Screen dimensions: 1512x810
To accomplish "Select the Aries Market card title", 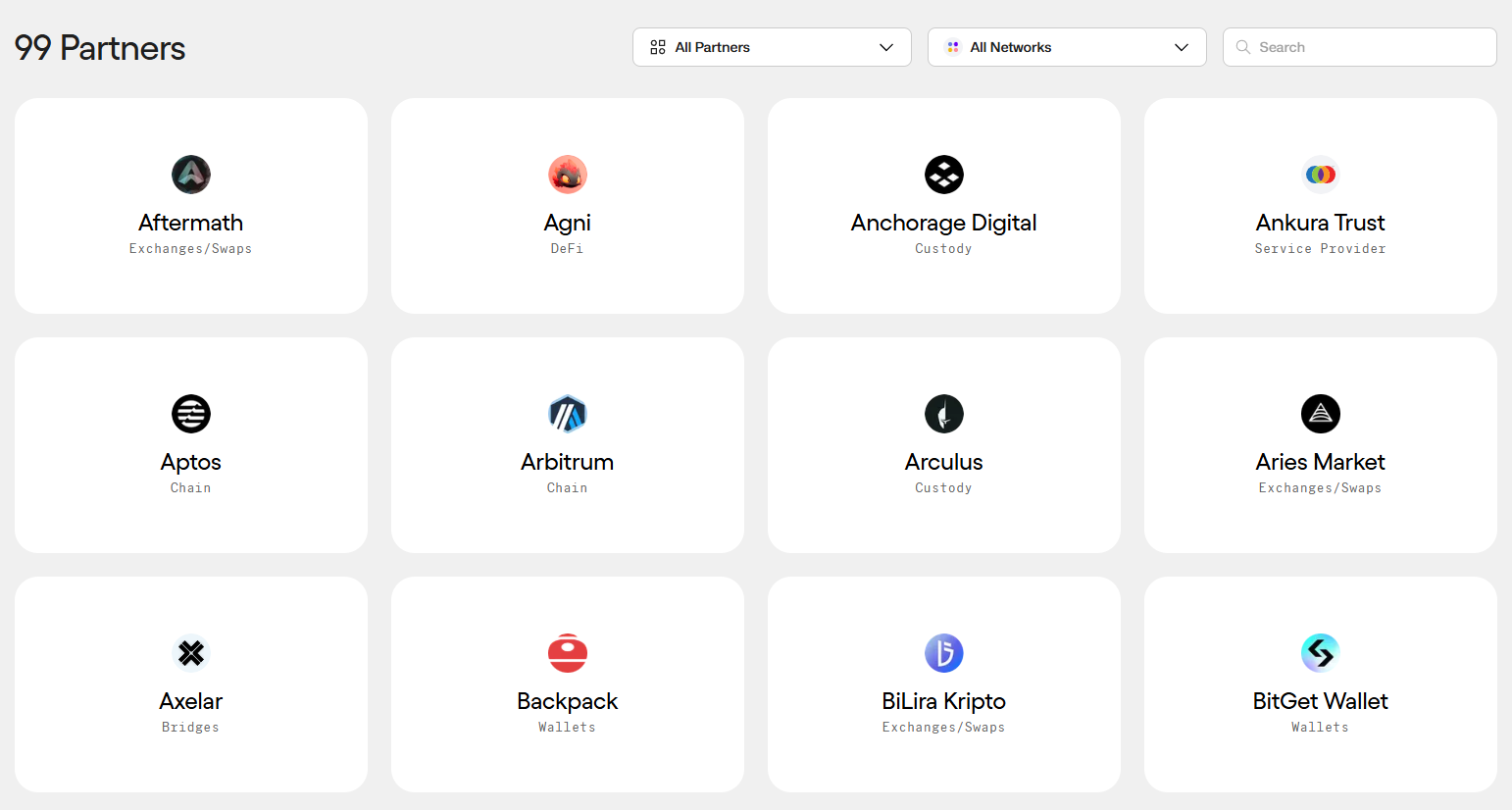I will (x=1321, y=462).
